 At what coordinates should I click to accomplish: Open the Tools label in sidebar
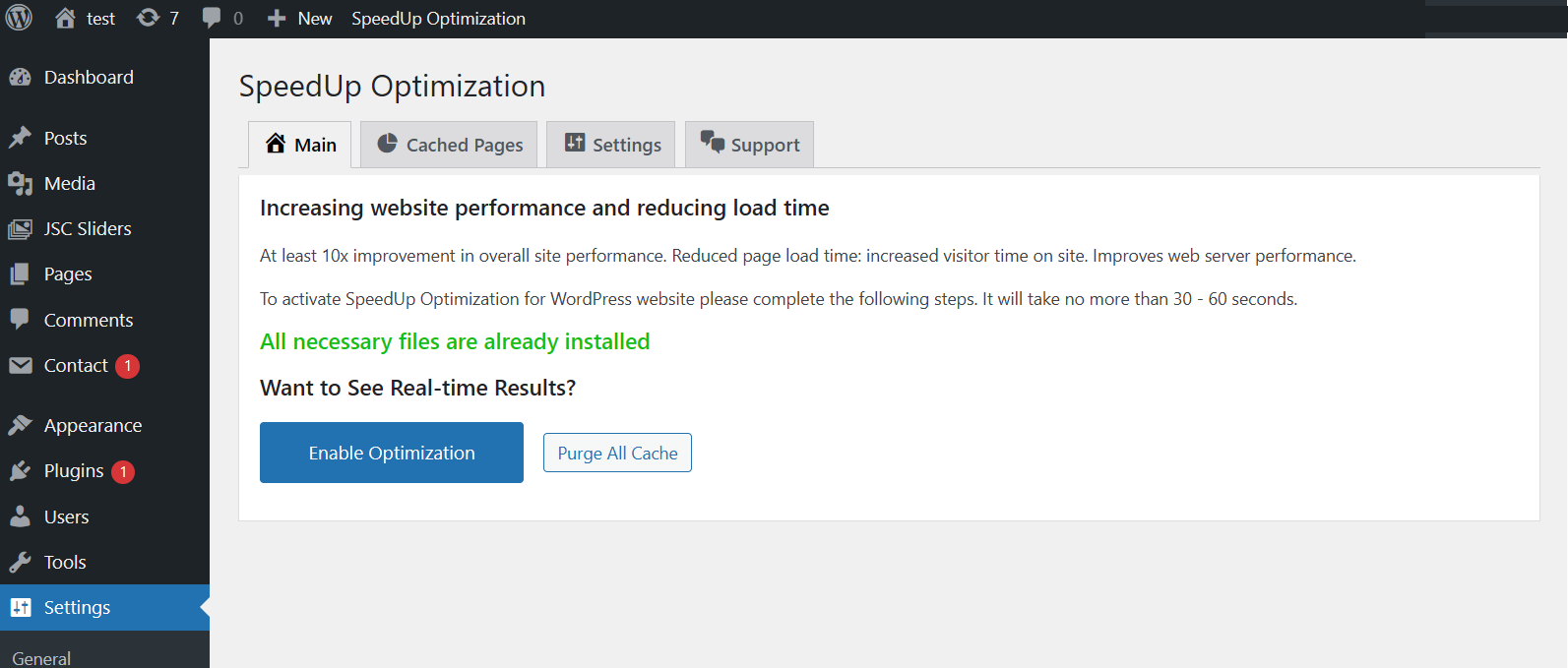coord(65,563)
